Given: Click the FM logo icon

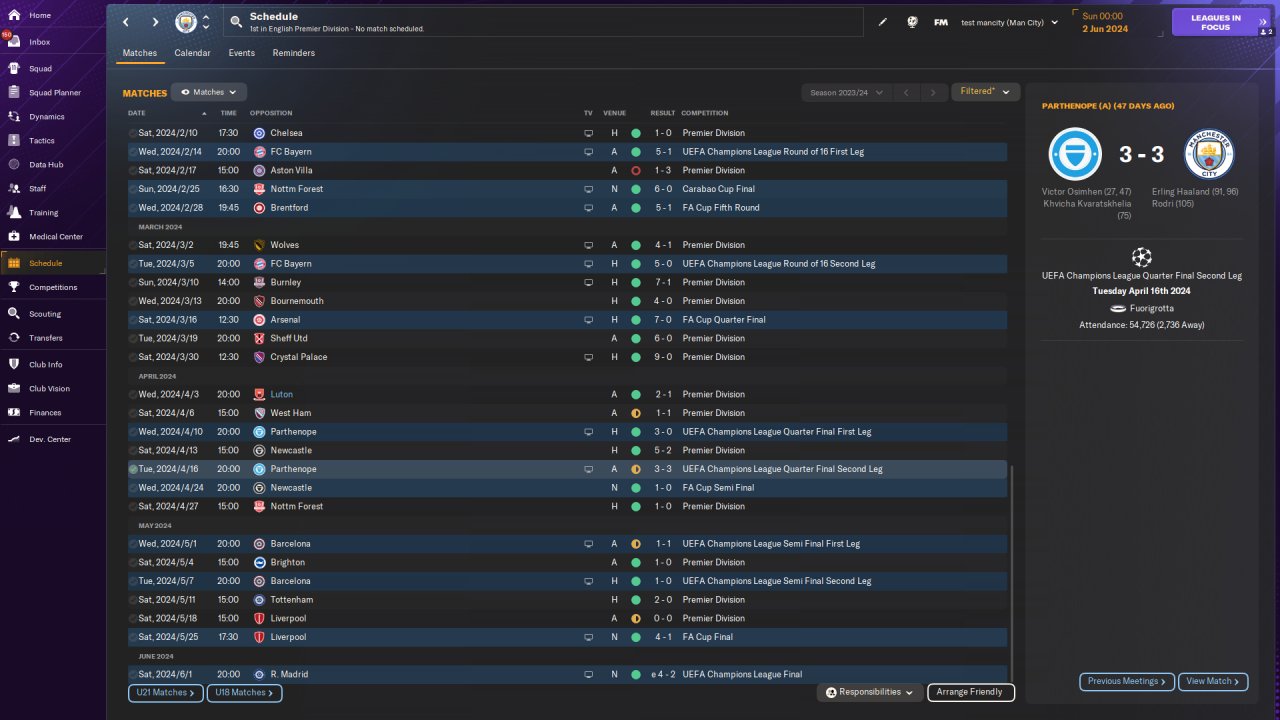Looking at the screenshot, I should coord(941,22).
